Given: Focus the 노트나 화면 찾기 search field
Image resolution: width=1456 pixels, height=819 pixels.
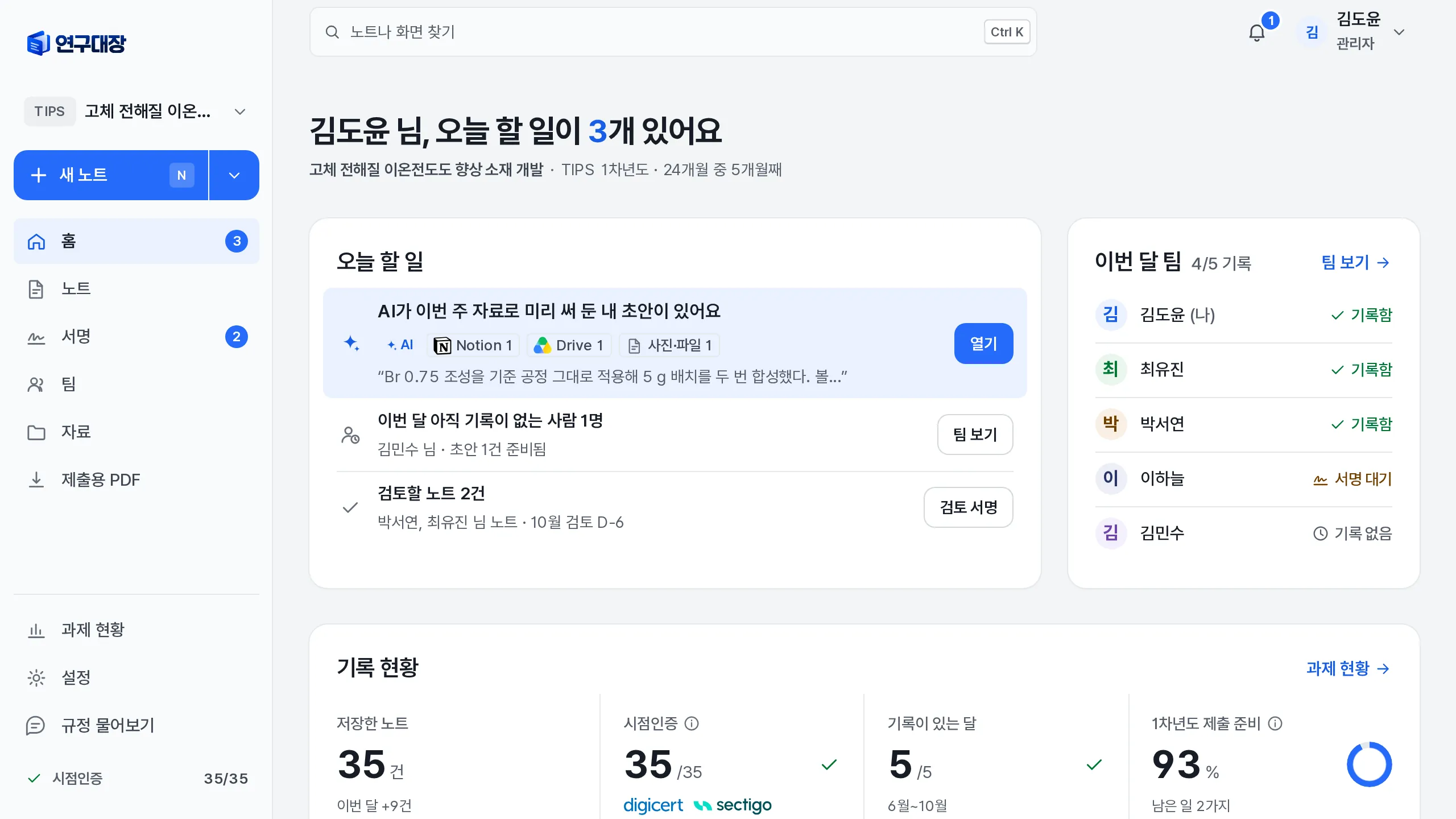Looking at the screenshot, I should point(673,32).
